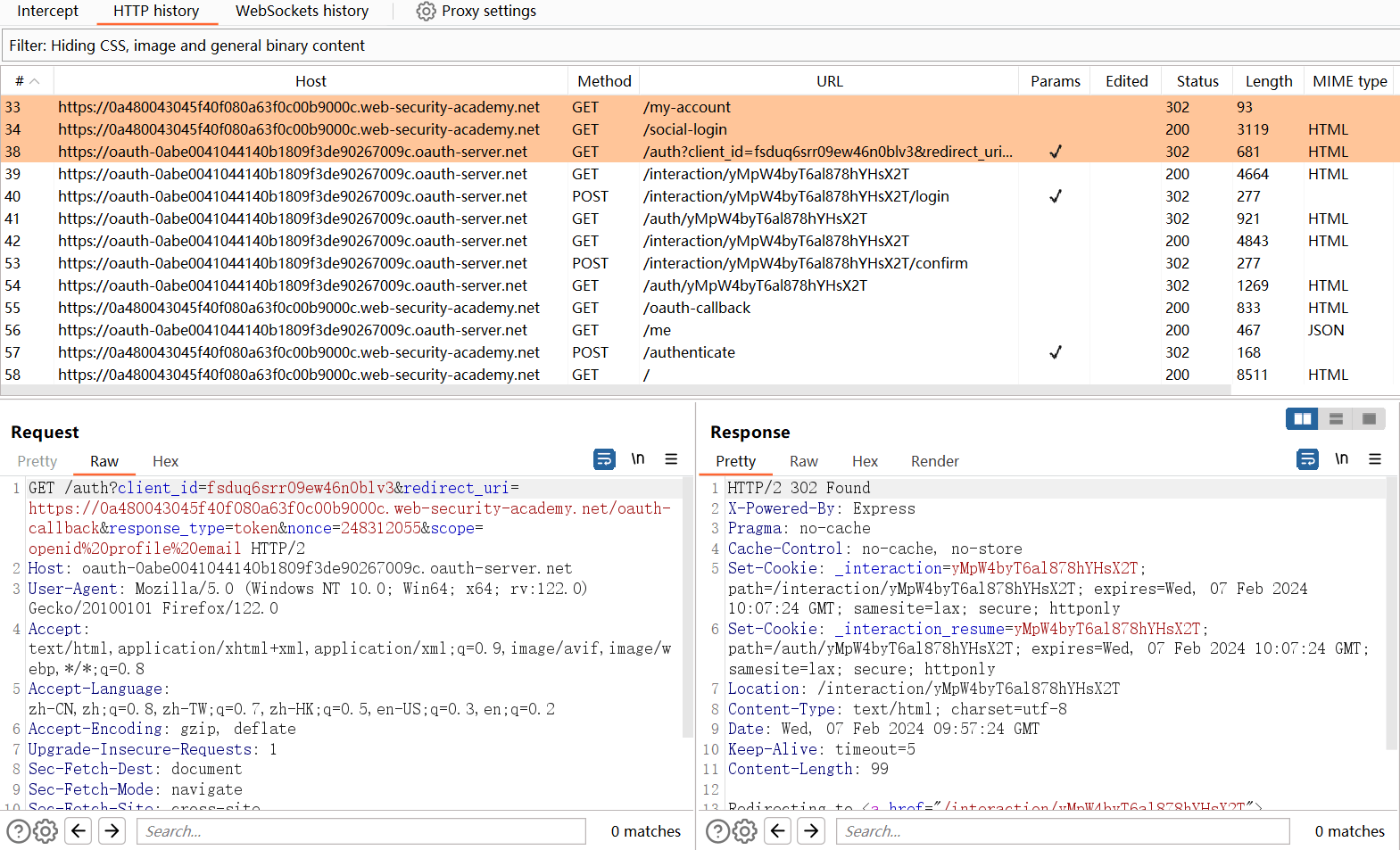Click the Request search help icon

18,831
